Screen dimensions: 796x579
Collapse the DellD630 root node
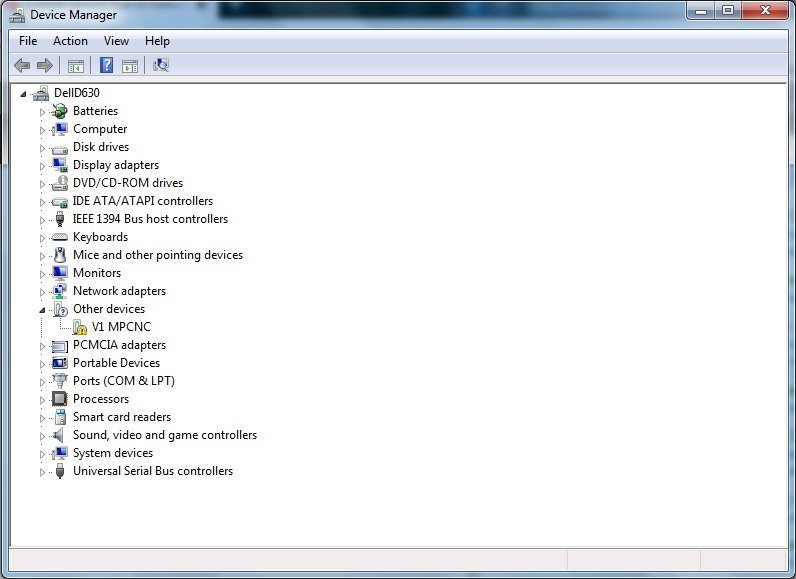[x=24, y=93]
